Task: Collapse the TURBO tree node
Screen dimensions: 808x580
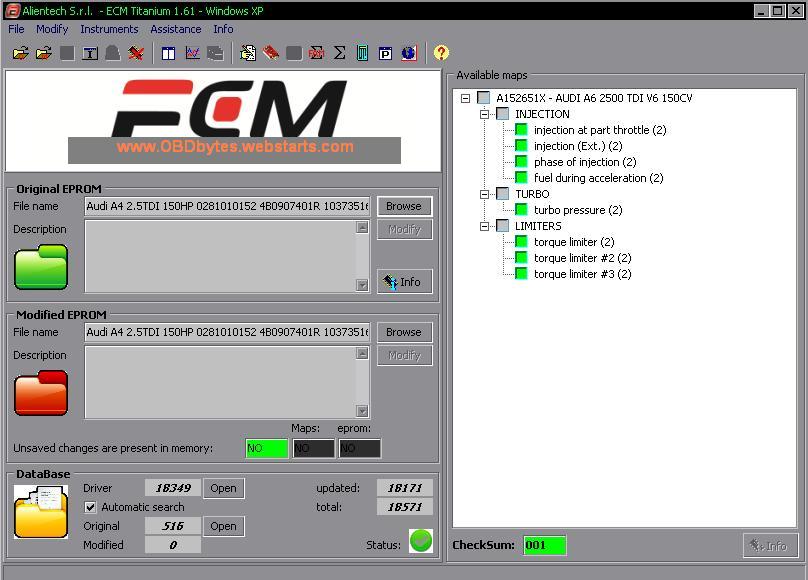Action: click(485, 194)
